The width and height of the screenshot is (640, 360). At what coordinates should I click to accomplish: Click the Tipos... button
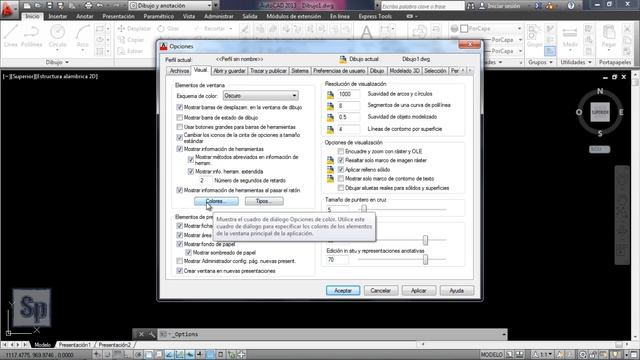tap(264, 201)
